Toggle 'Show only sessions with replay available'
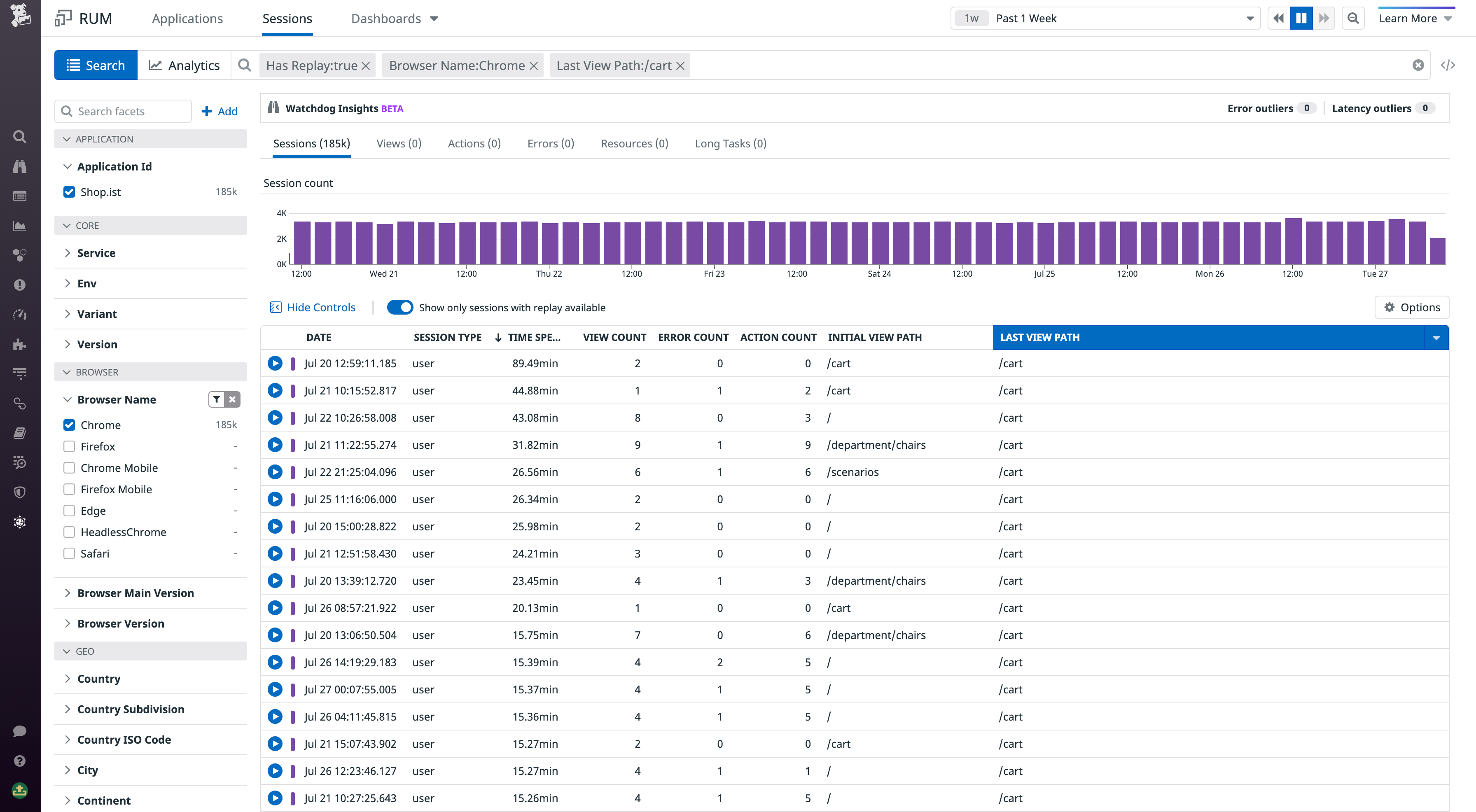 (x=400, y=307)
